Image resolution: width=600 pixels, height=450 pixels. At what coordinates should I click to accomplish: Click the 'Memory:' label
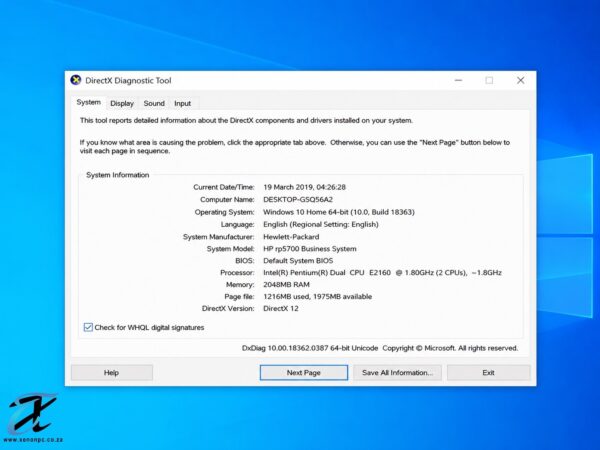point(240,284)
